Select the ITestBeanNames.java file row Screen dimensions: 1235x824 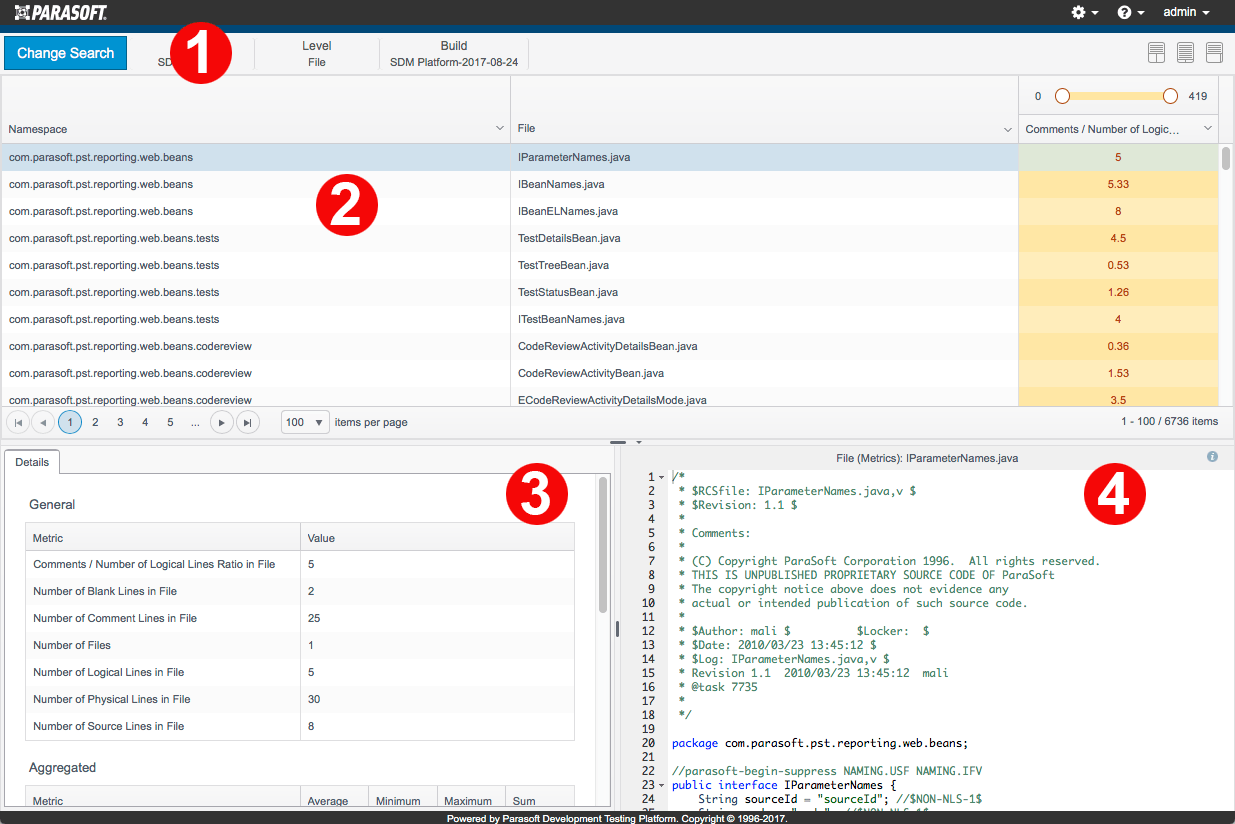click(571, 319)
